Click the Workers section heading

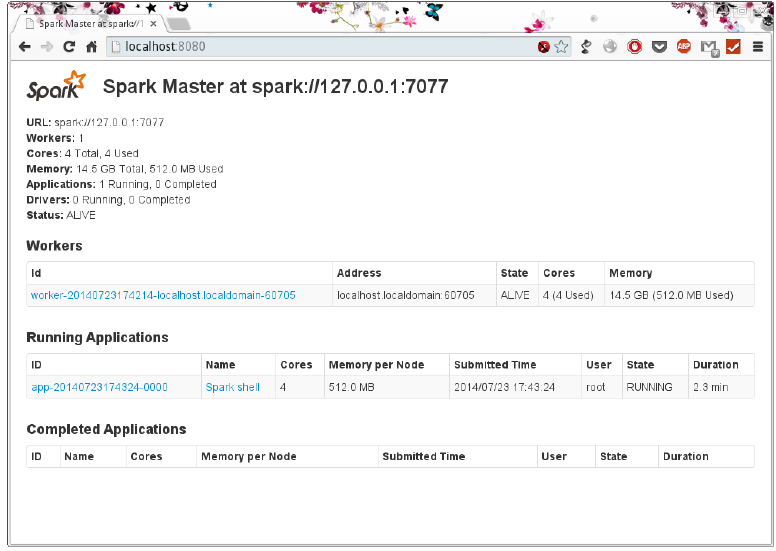(54, 246)
